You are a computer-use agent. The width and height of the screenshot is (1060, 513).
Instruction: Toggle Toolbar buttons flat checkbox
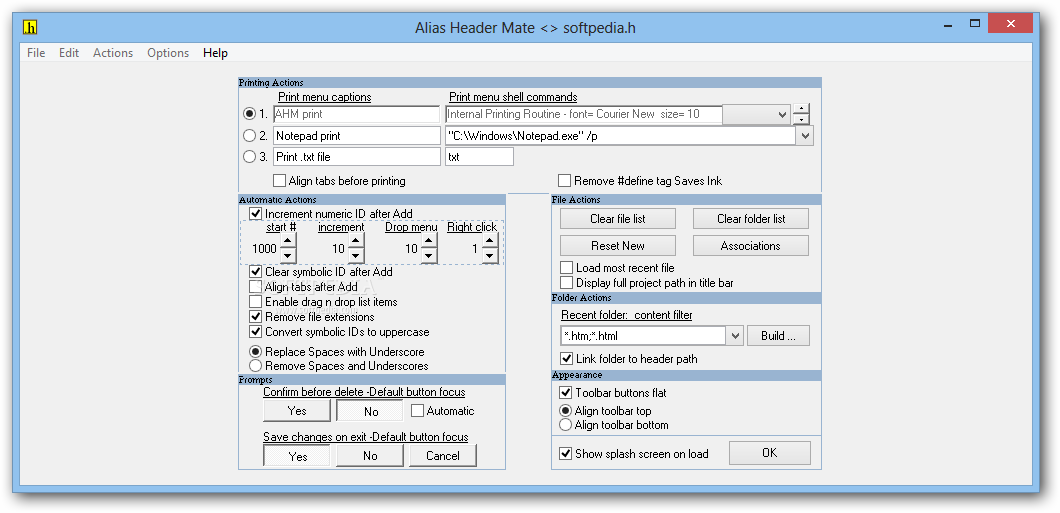pos(565,393)
